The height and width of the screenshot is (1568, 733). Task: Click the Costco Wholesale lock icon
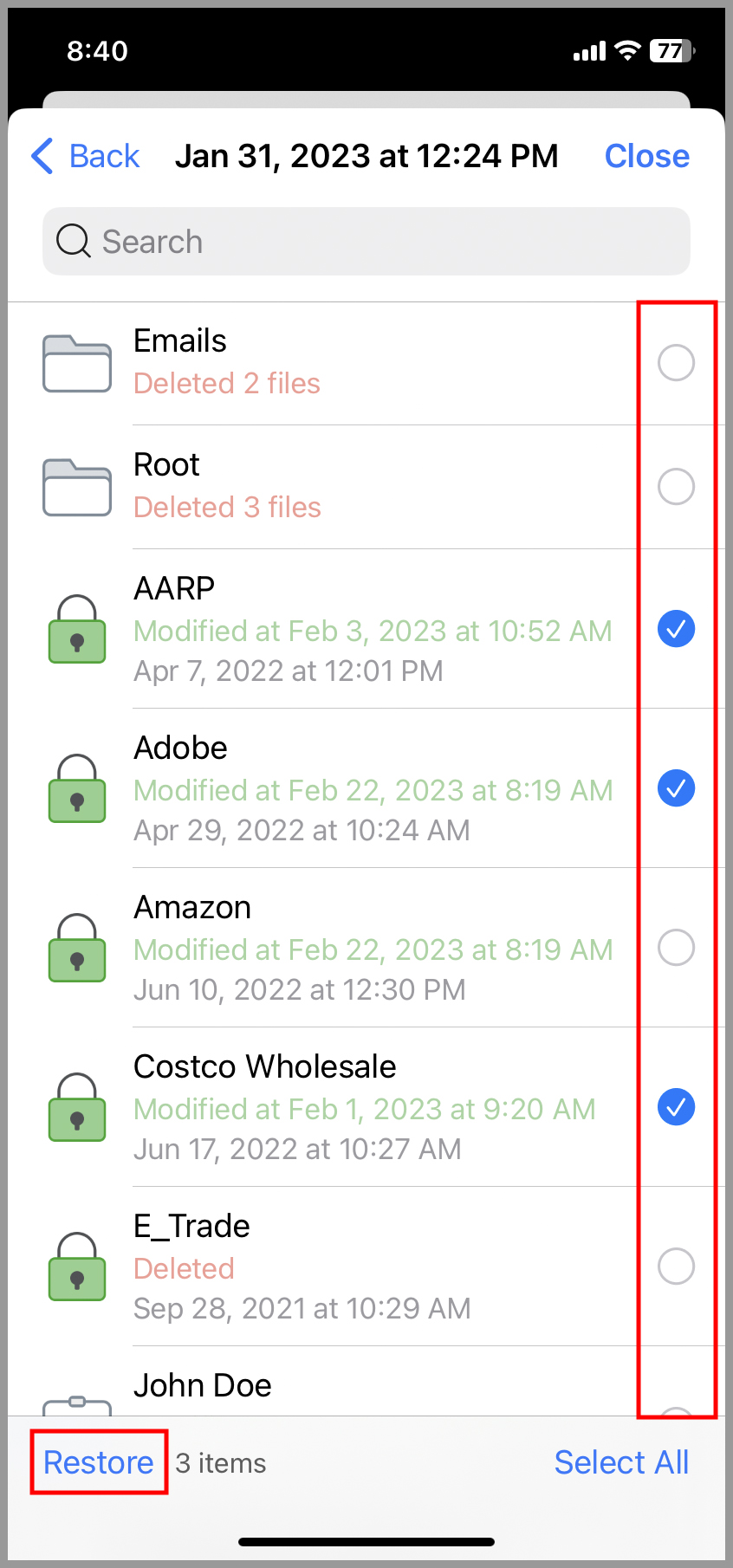click(x=77, y=1107)
